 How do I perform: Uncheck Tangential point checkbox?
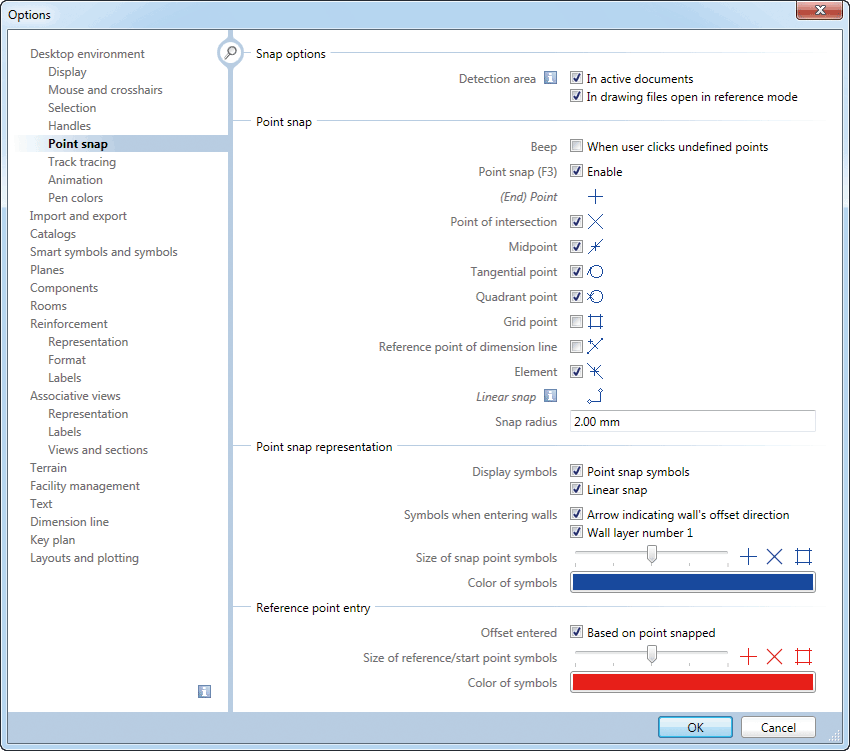[x=576, y=271]
